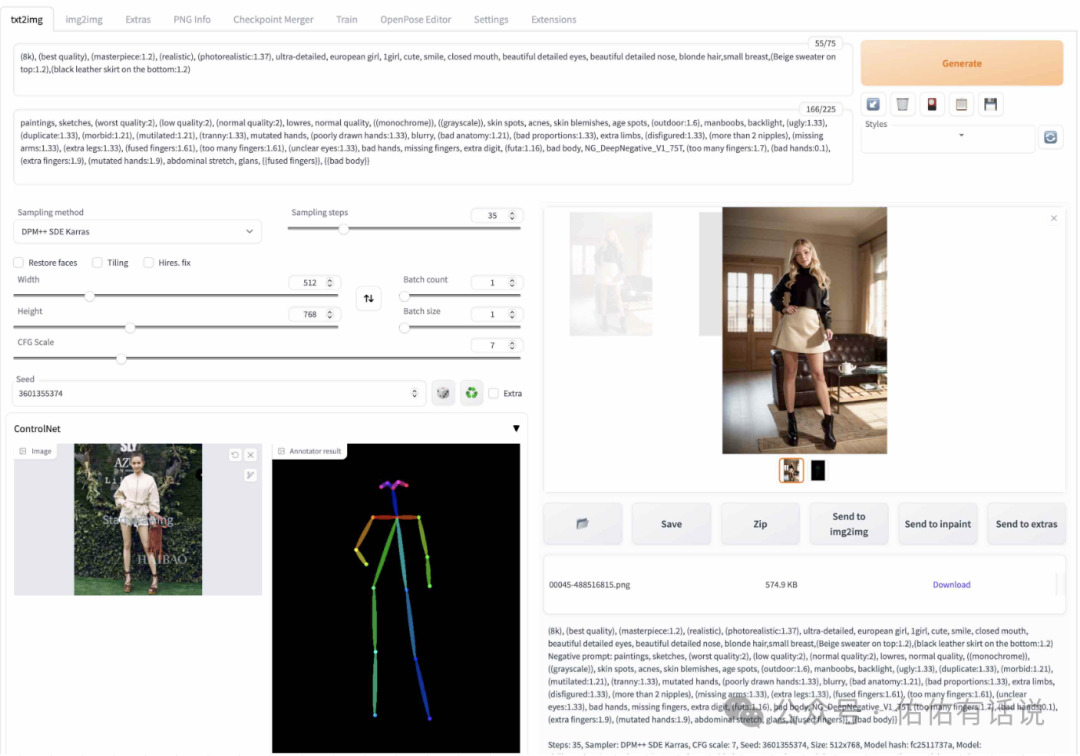Click the Width slider handle
The image size is (1080, 756).
pyautogui.click(x=90, y=296)
